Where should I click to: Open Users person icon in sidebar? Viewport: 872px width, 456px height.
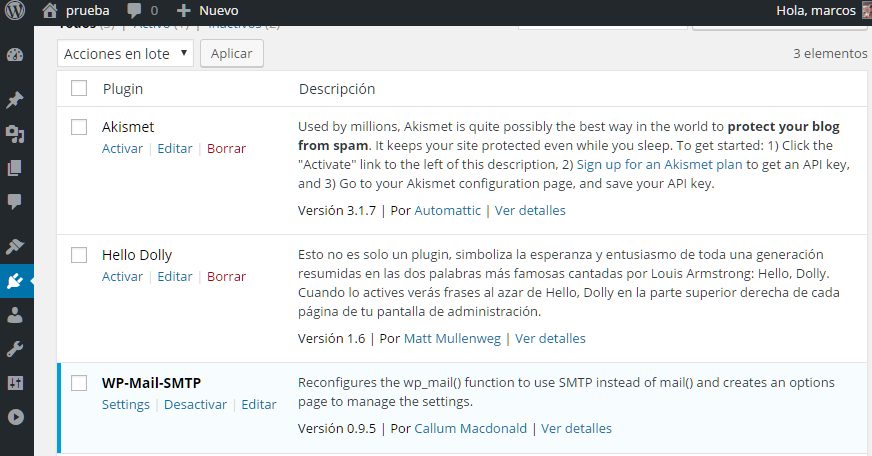pos(15,315)
